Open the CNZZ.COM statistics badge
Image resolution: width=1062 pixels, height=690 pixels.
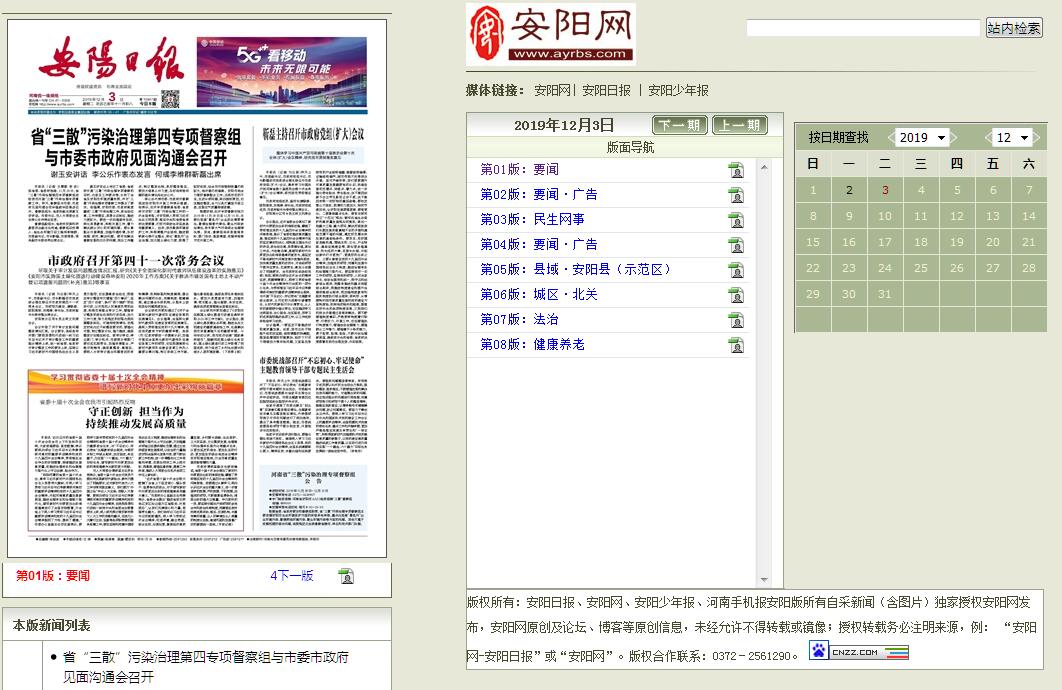[x=859, y=652]
